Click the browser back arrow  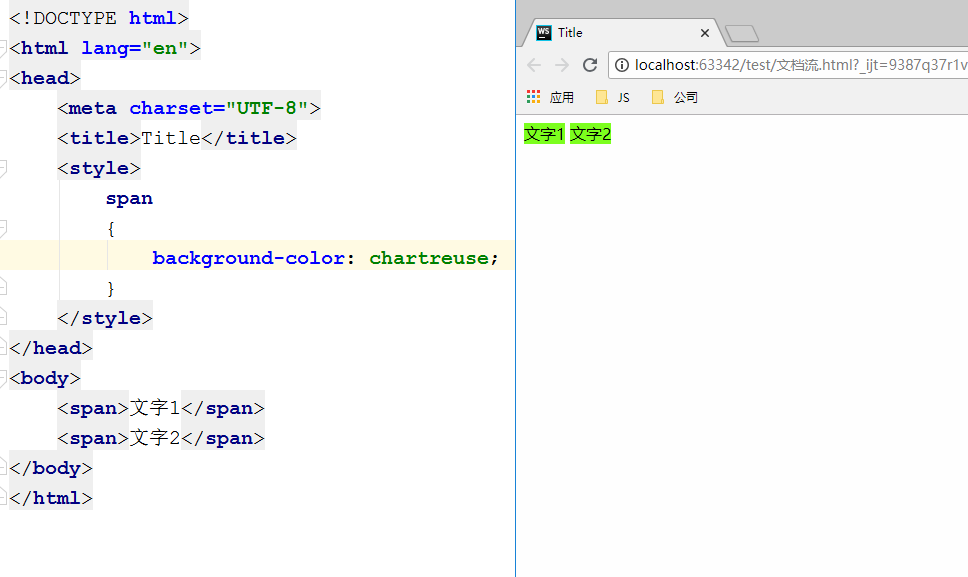click(x=534, y=65)
